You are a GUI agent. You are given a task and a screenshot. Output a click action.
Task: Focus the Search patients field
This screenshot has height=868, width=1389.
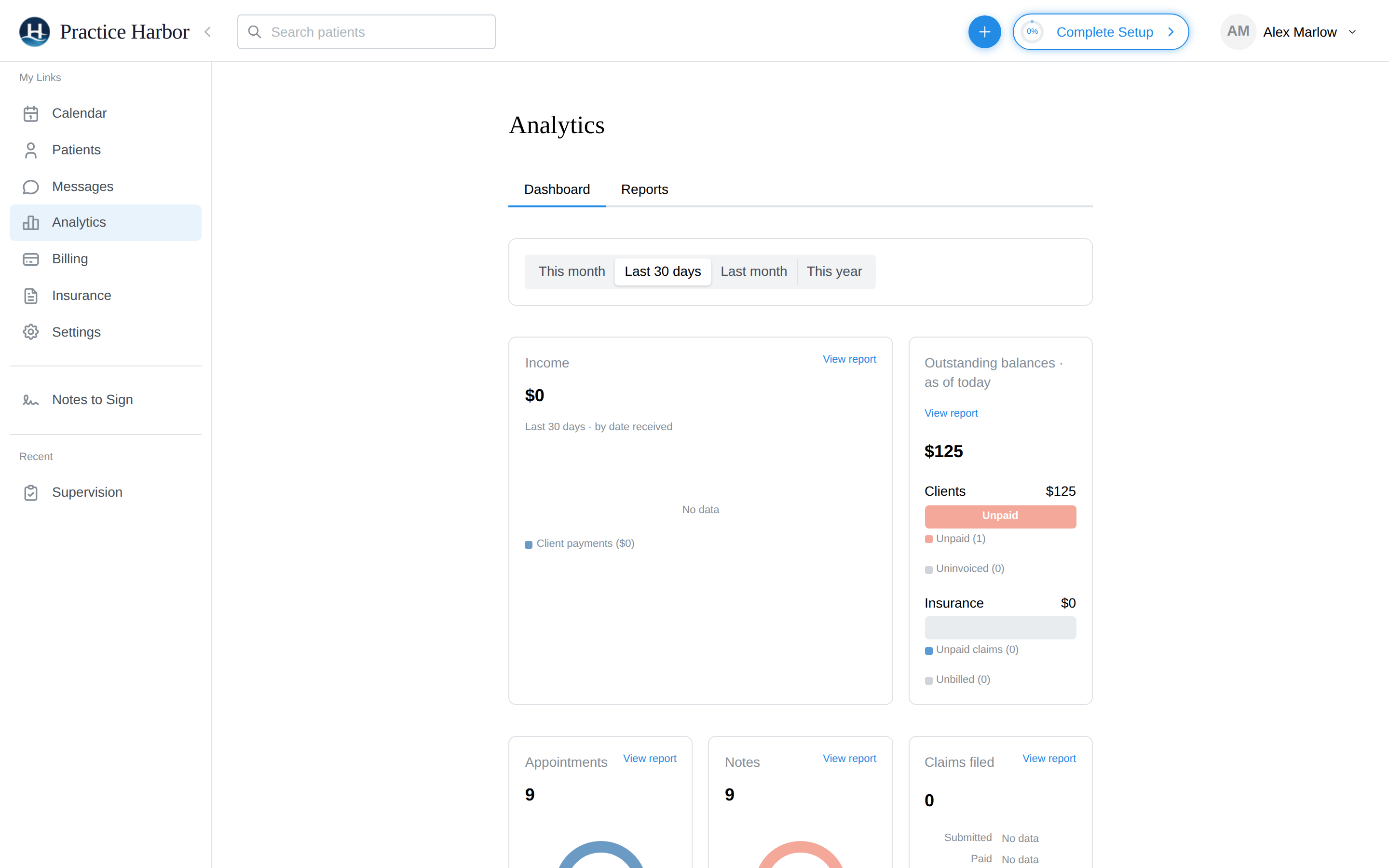pyautogui.click(x=366, y=32)
